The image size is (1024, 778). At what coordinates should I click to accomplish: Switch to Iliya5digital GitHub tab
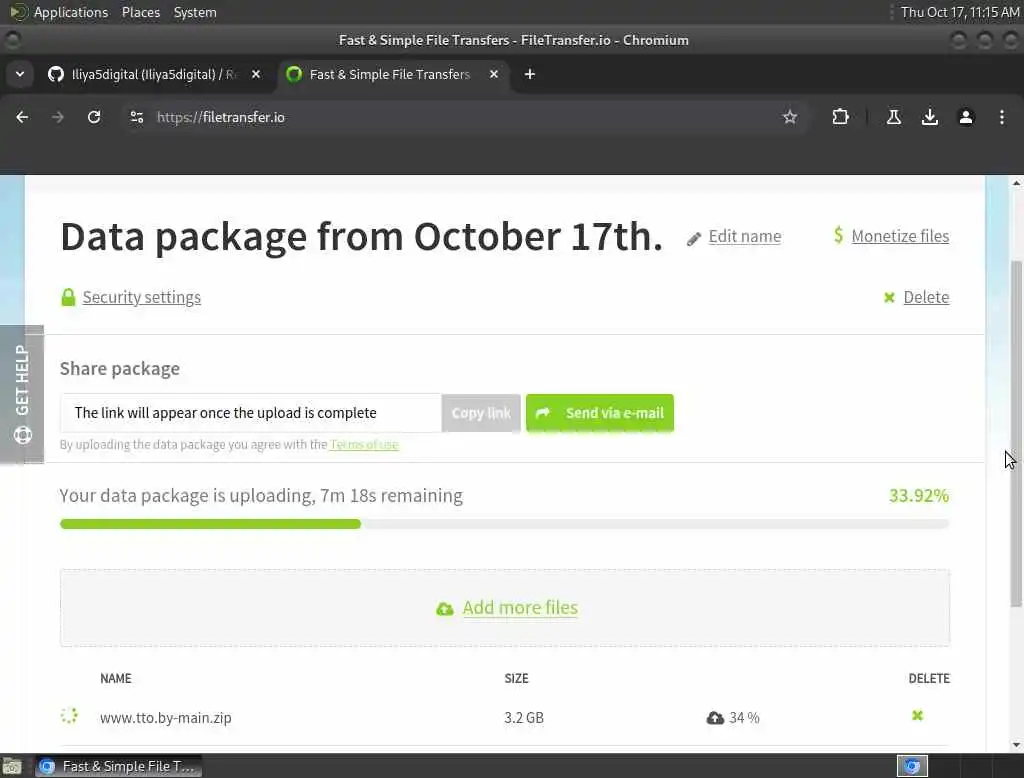point(150,74)
